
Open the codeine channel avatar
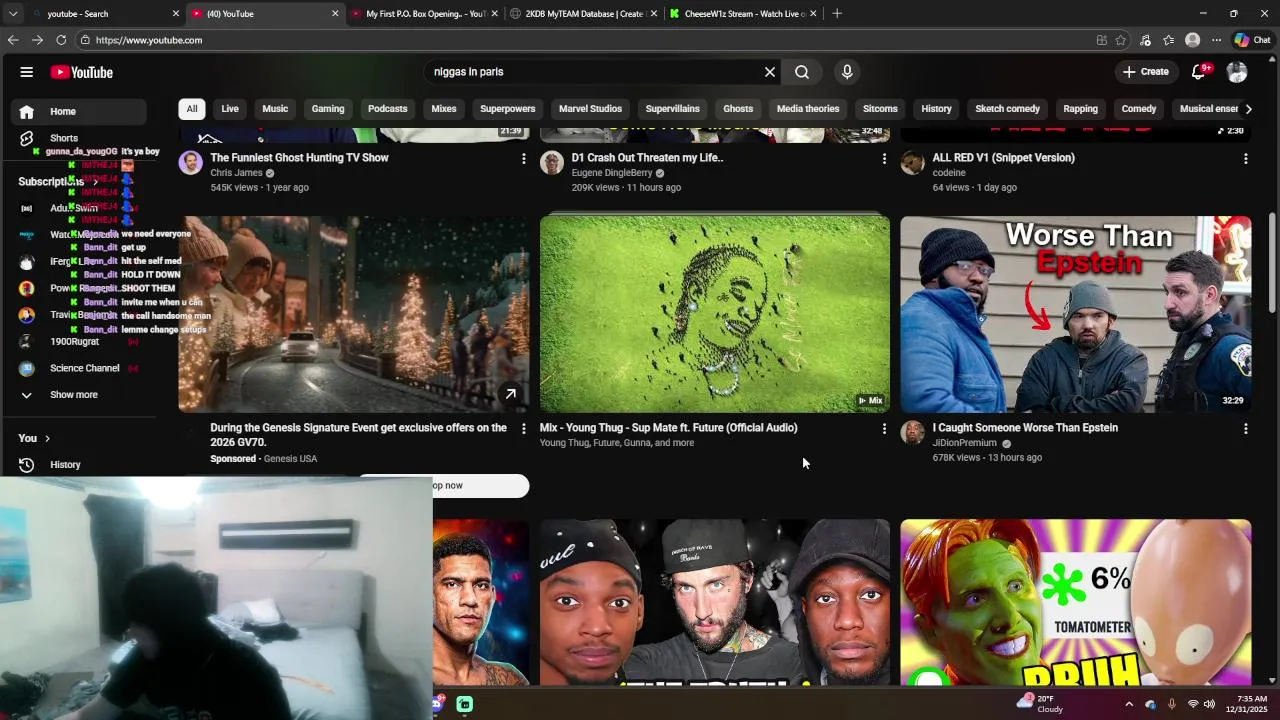913,163
